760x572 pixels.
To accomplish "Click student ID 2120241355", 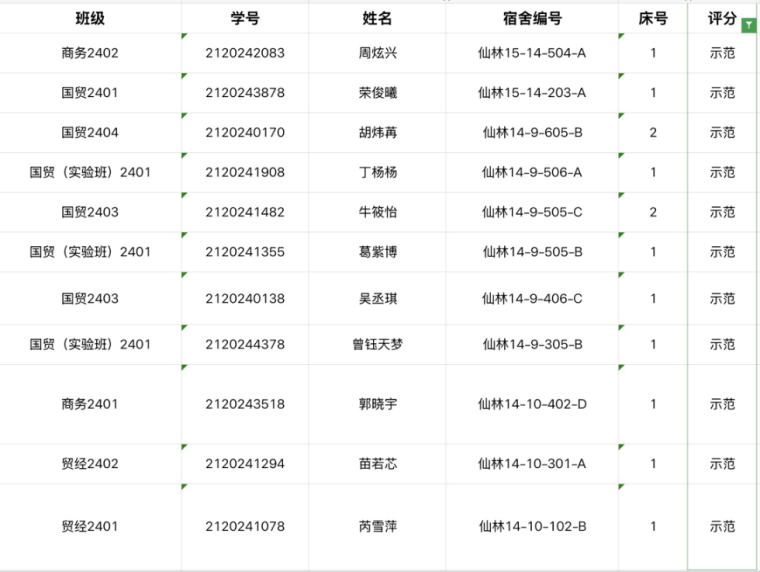I will [x=245, y=252].
